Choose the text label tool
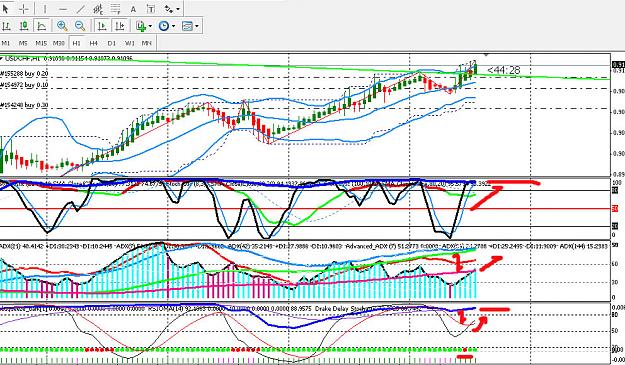This screenshot has width=625, height=365. point(151,8)
